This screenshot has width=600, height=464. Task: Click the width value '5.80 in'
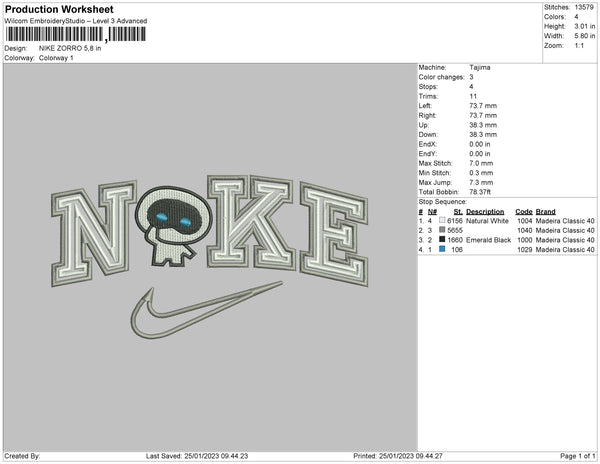tap(584, 36)
